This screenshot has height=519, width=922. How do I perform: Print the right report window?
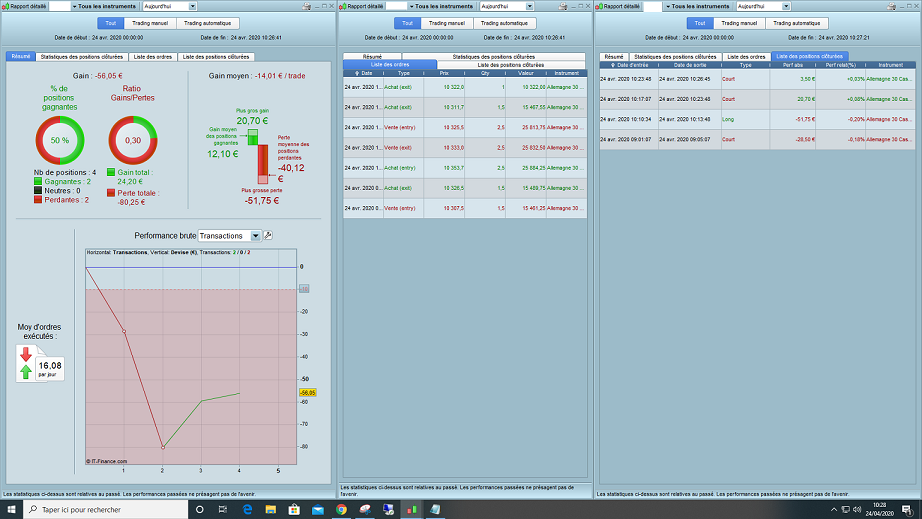pyautogui.click(x=891, y=6)
